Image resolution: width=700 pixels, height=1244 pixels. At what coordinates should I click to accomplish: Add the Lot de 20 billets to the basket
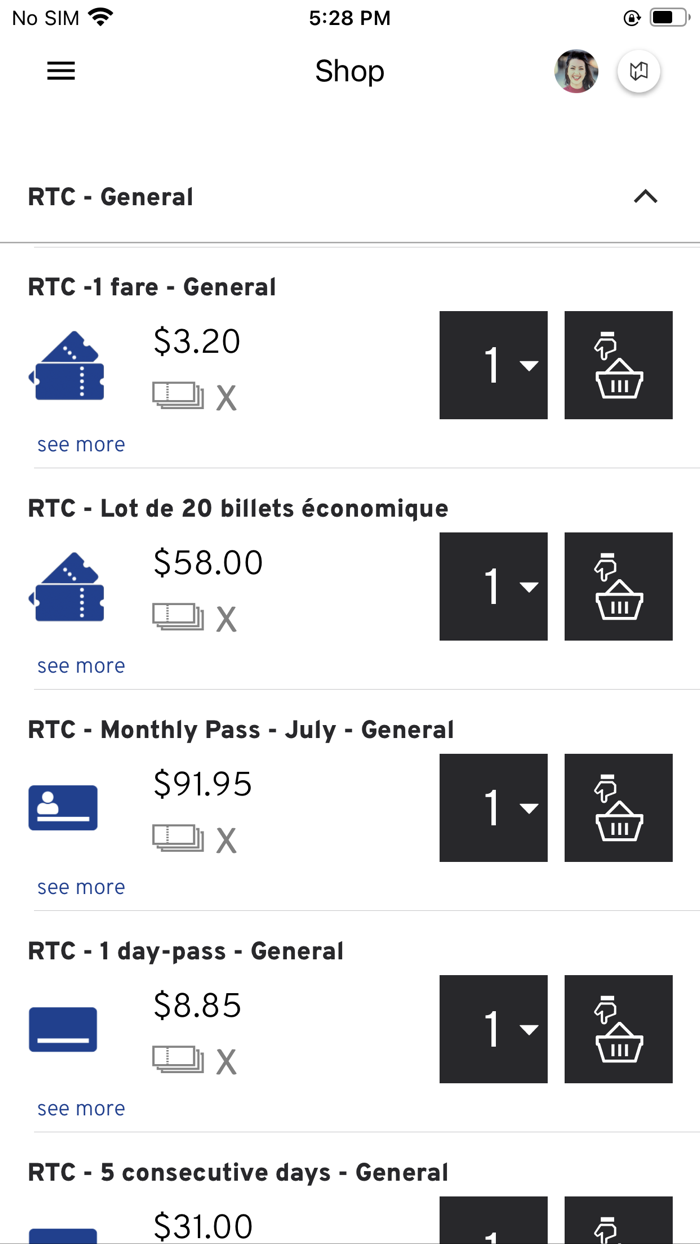pos(618,586)
